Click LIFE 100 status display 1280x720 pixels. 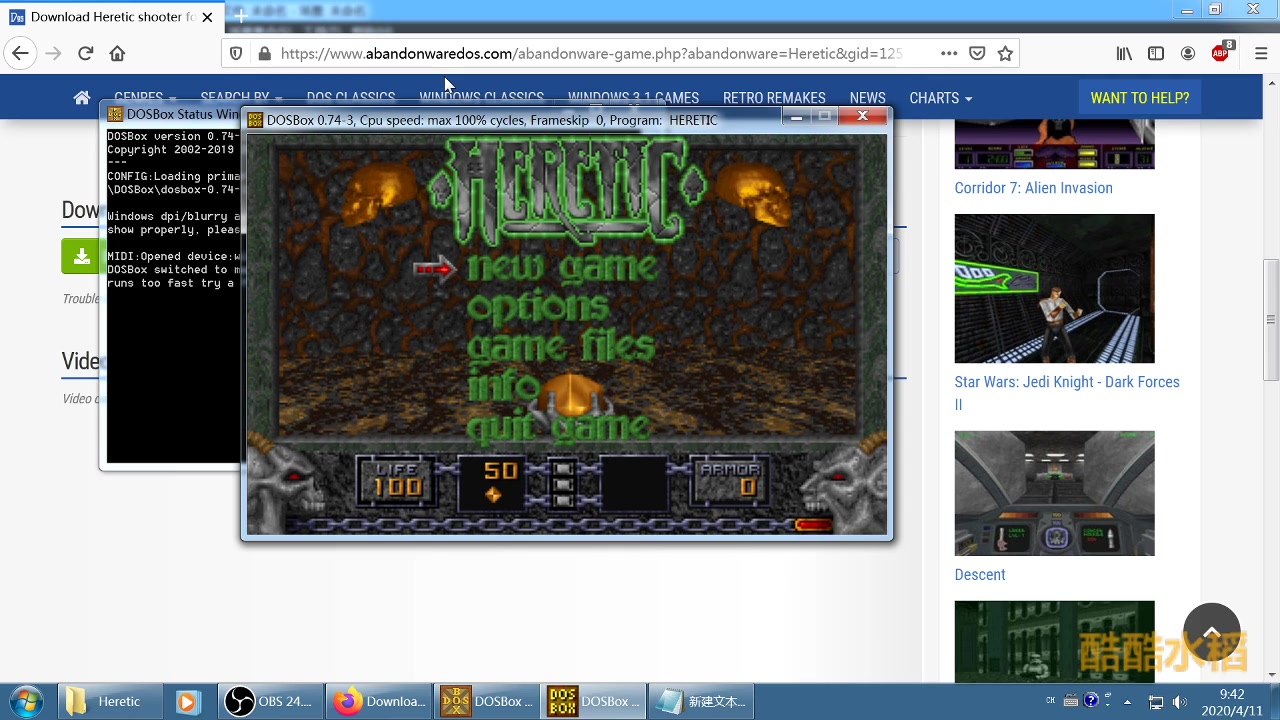click(398, 480)
